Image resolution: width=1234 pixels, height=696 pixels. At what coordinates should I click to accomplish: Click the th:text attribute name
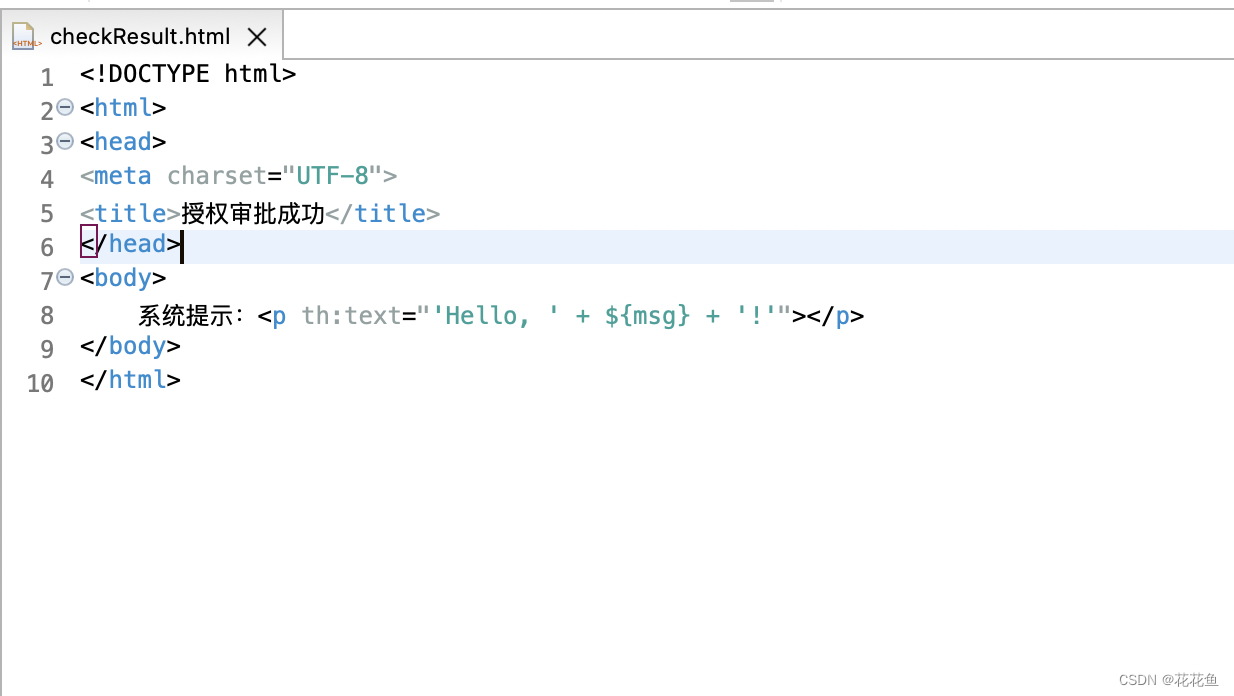point(351,316)
